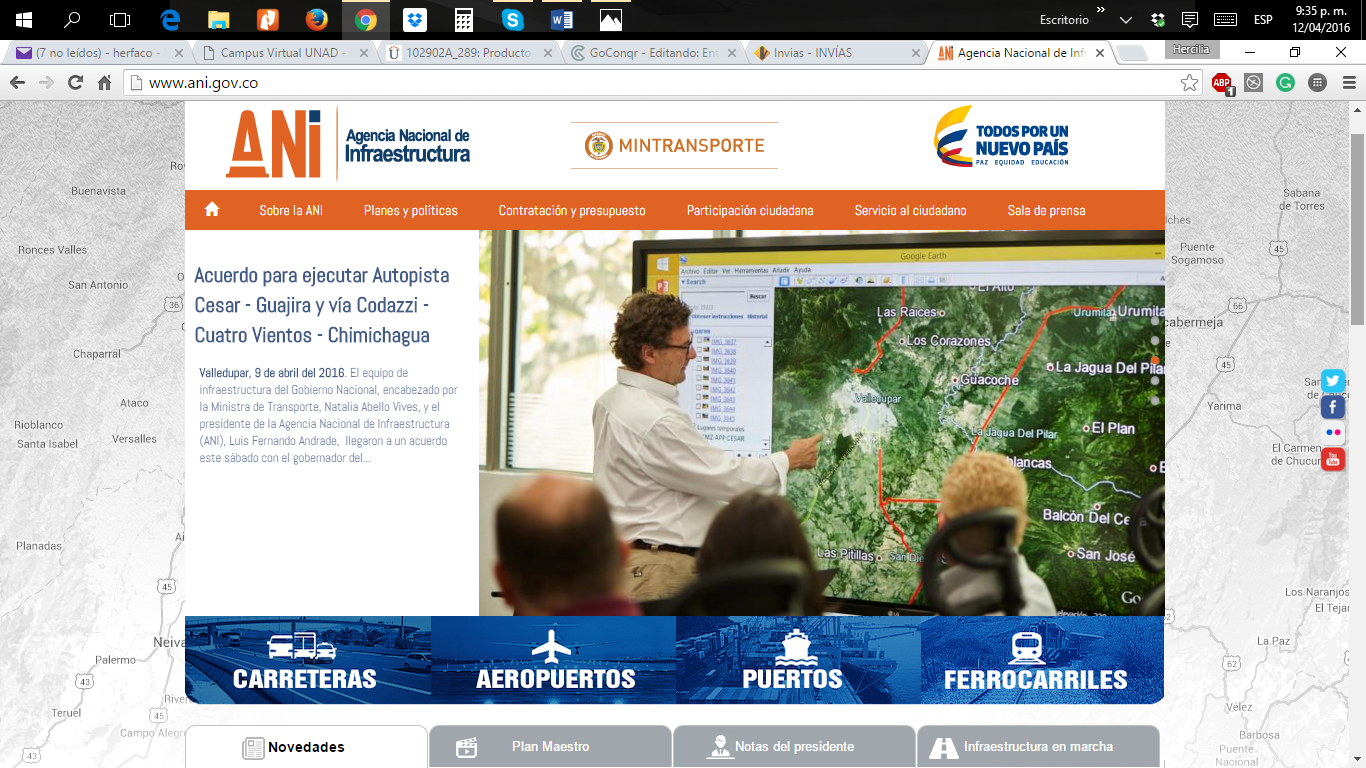Reload the current page
The image size is (1366, 768).
(75, 83)
